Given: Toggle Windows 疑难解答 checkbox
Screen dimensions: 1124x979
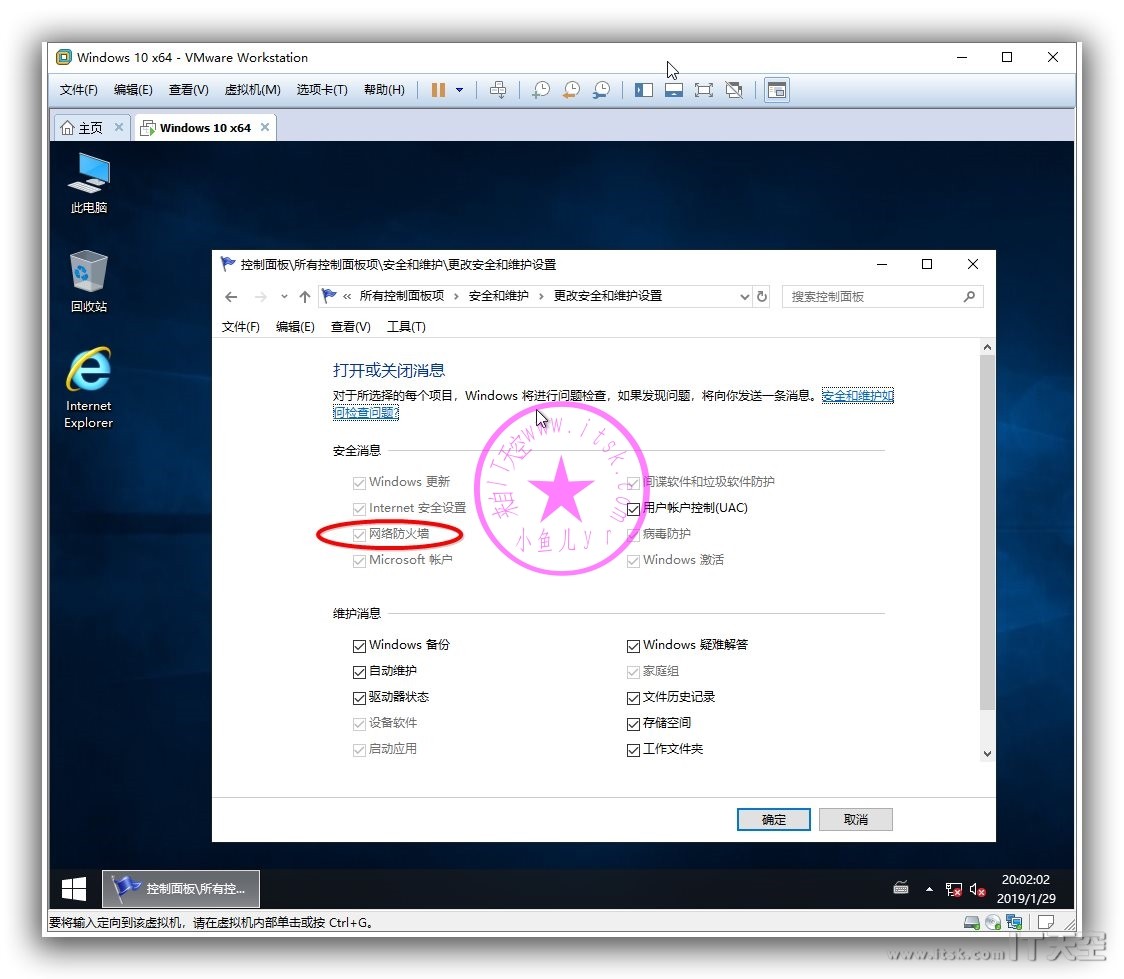Looking at the screenshot, I should pos(633,646).
